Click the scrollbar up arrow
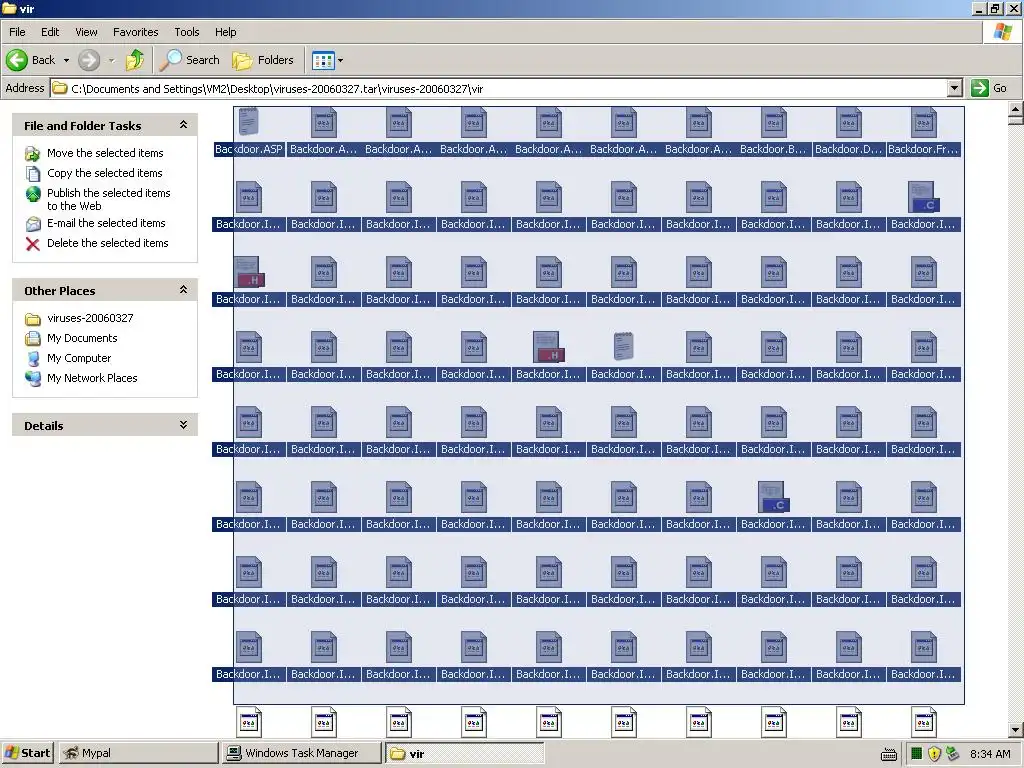This screenshot has height=768, width=1024. [x=1016, y=109]
